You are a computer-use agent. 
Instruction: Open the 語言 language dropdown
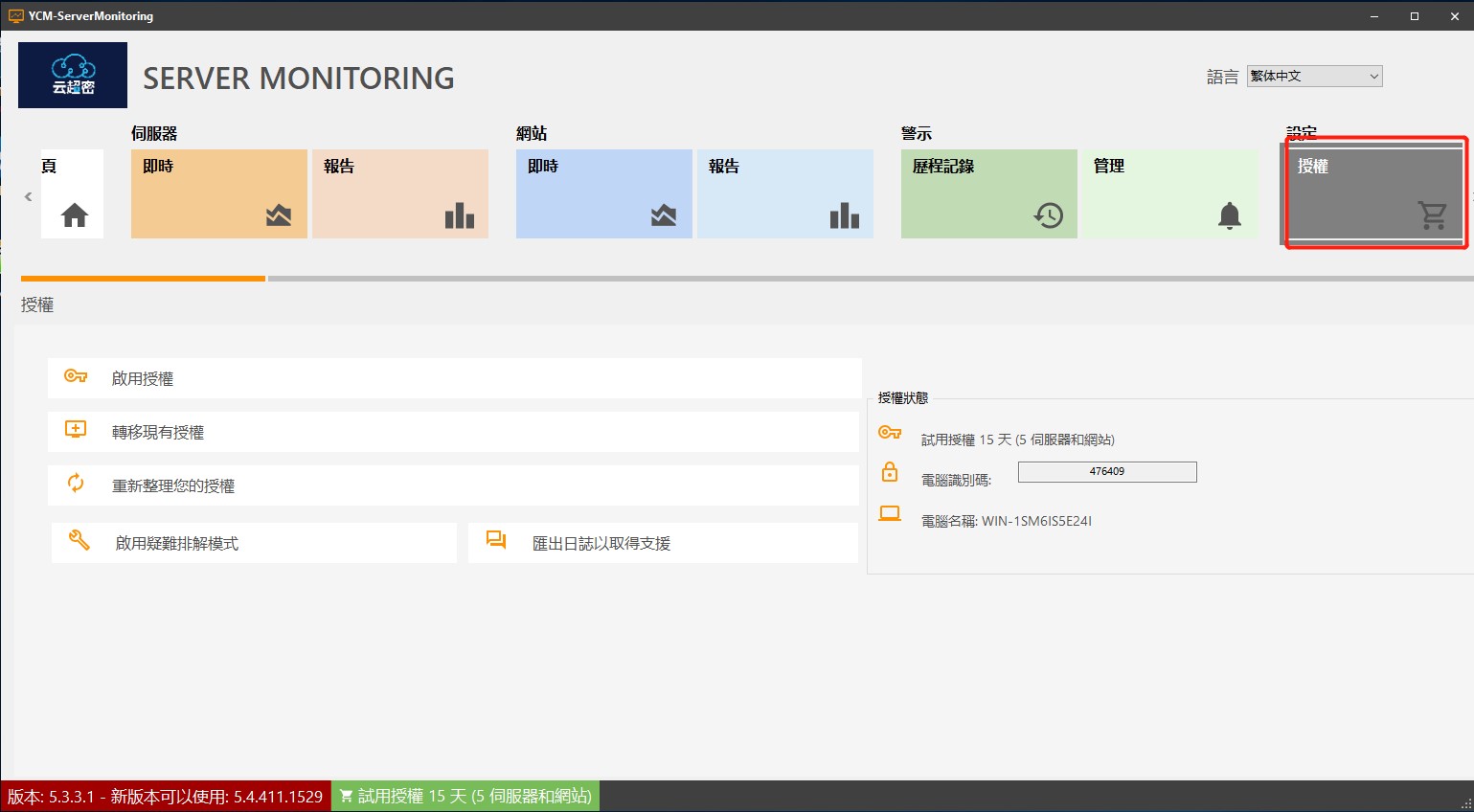point(1314,77)
